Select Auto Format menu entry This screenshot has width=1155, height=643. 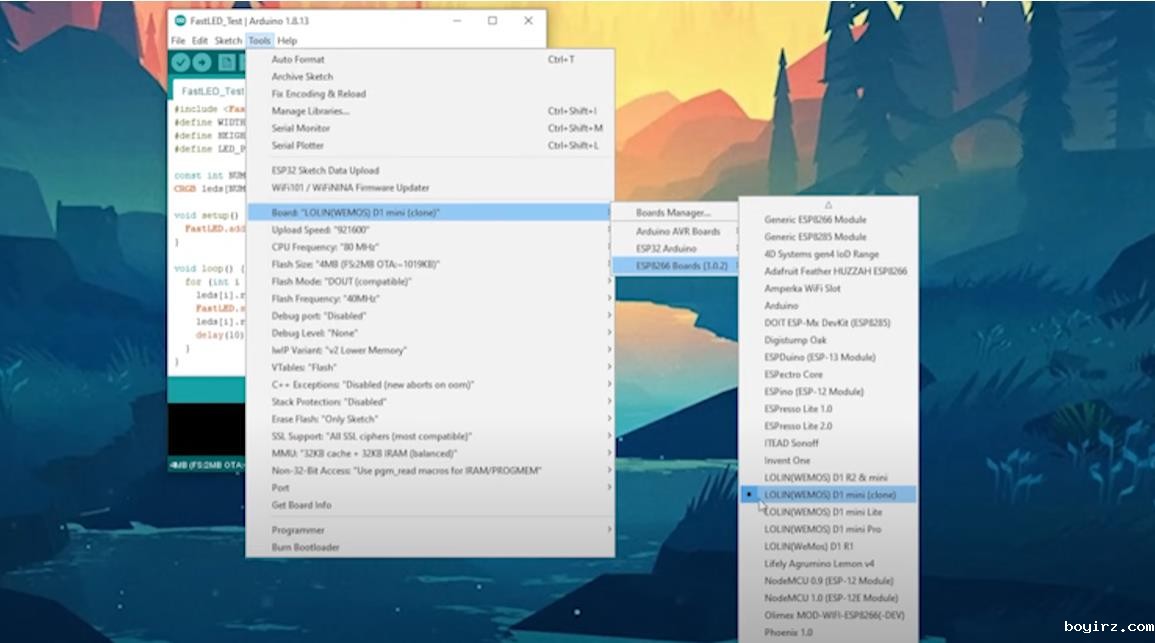[298, 60]
